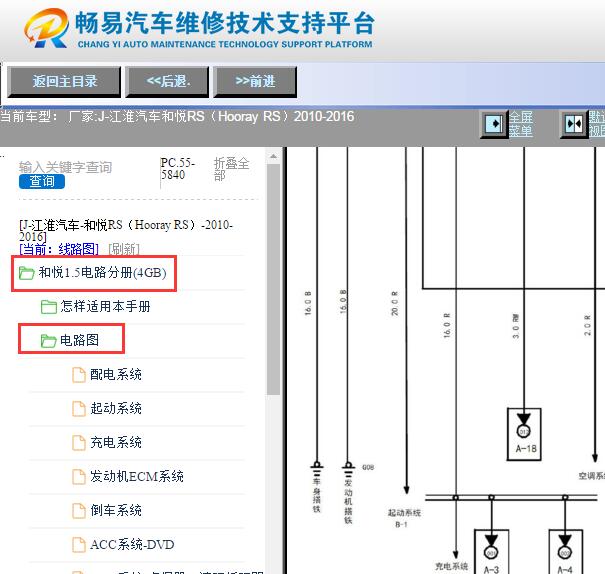Click the 车身搭铁 ground symbol in diagram
This screenshot has height=574, width=605.
pyautogui.click(x=317, y=469)
